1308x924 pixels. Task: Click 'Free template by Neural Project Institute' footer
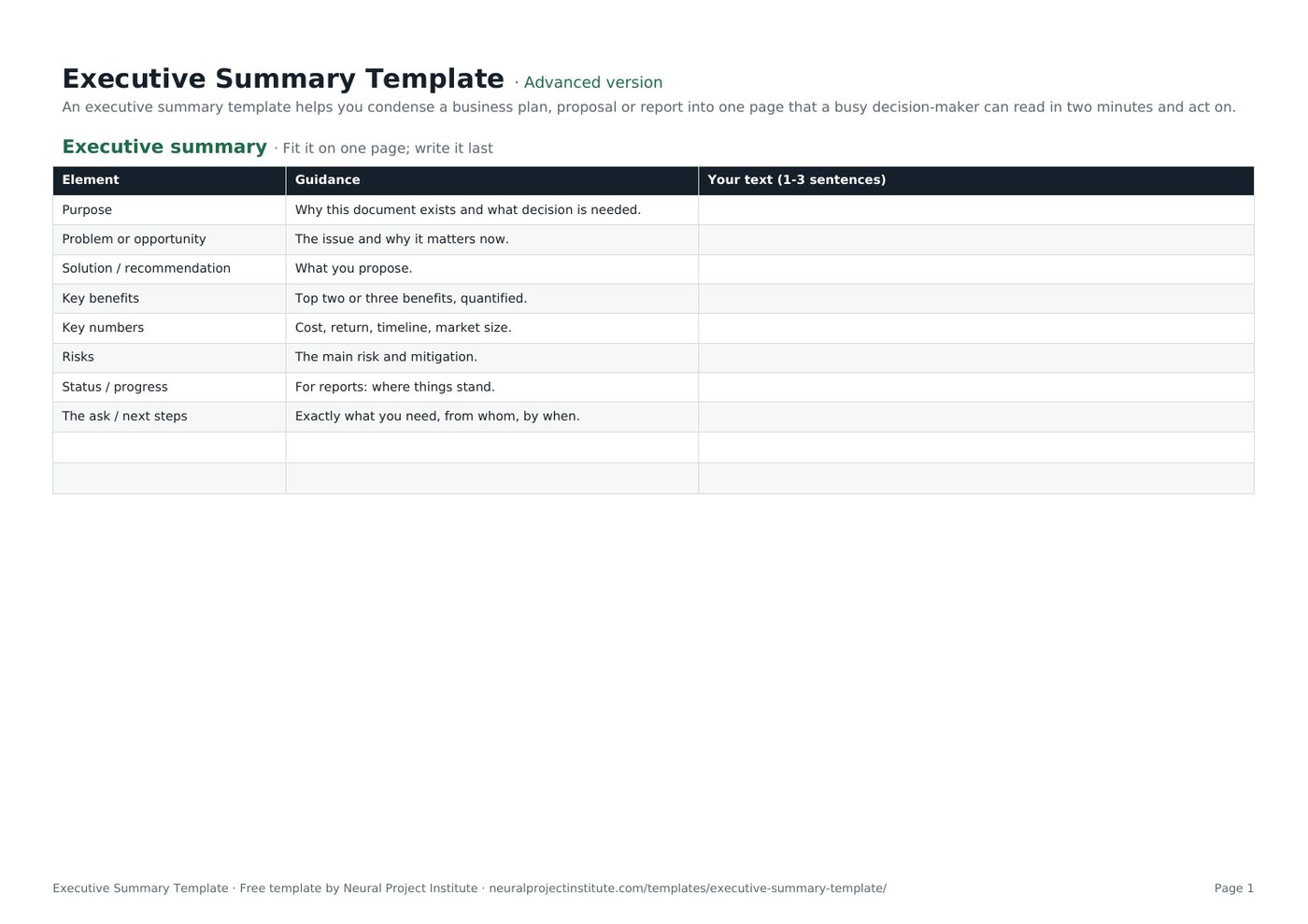[x=359, y=888]
